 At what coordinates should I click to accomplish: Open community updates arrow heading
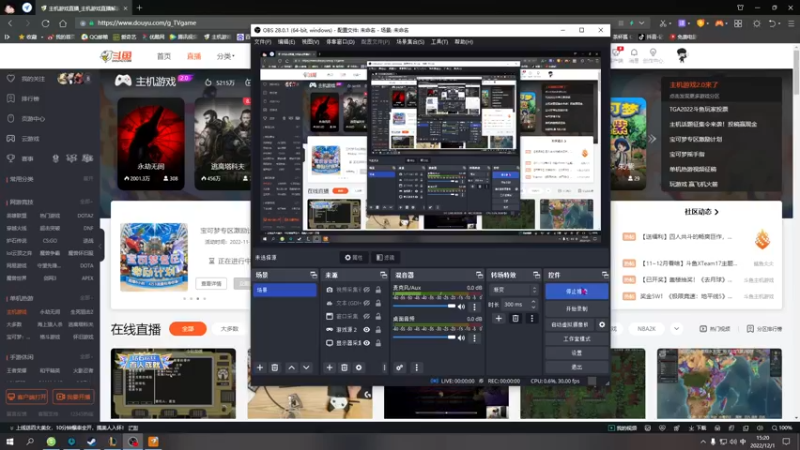[702, 212]
